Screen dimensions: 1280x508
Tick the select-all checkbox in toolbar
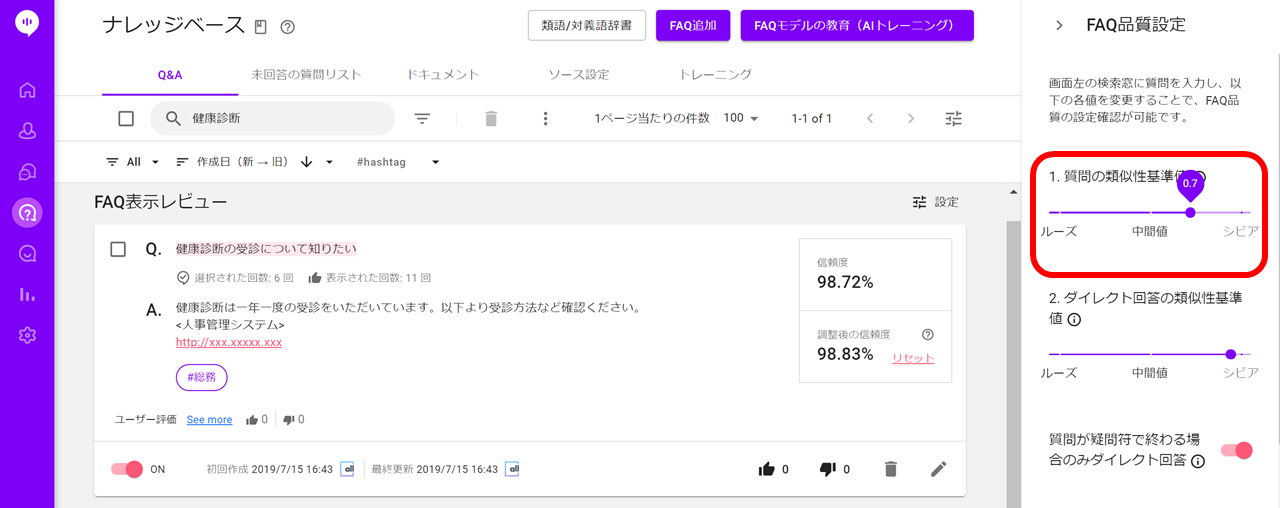(x=126, y=119)
